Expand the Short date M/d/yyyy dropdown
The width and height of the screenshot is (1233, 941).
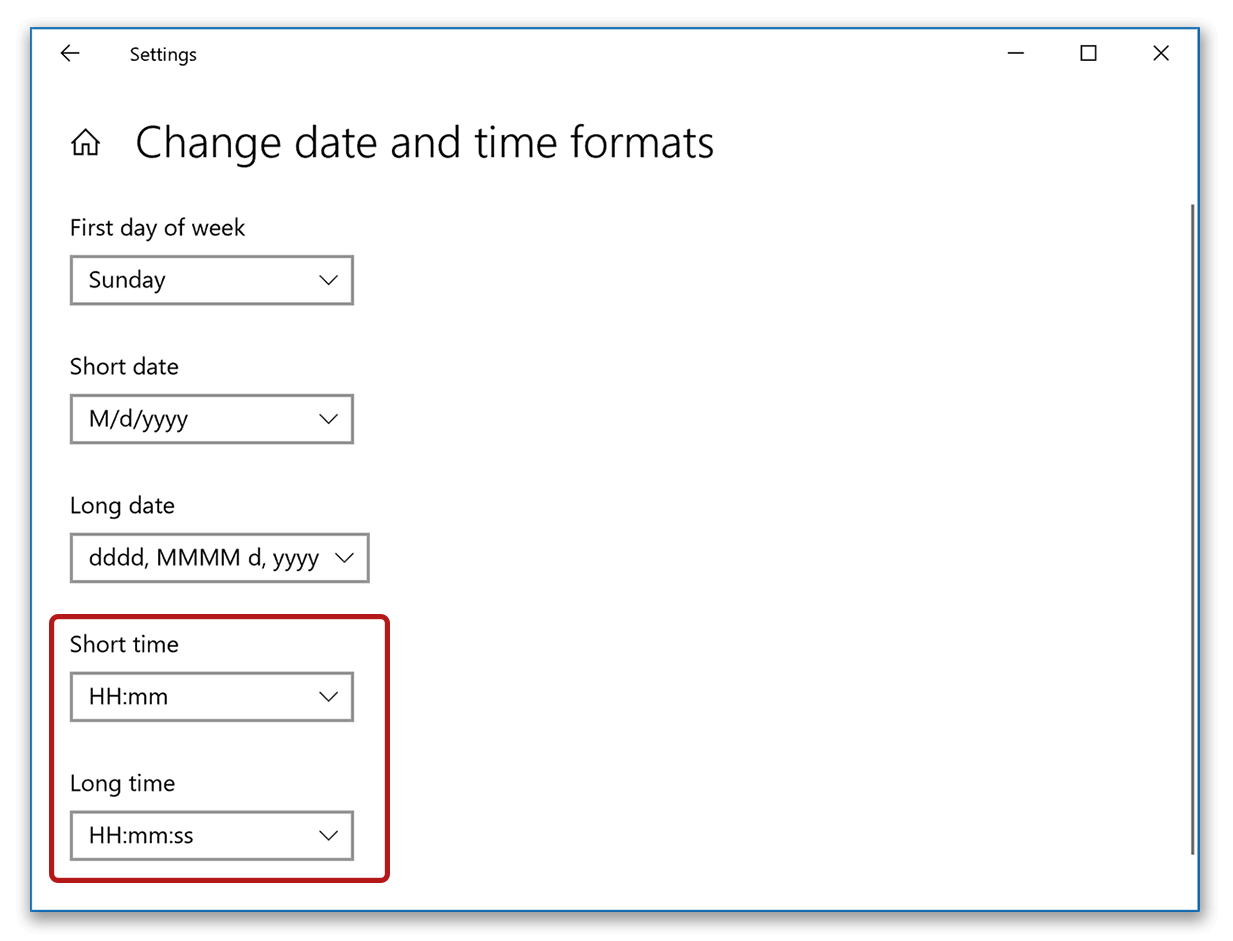(212, 419)
